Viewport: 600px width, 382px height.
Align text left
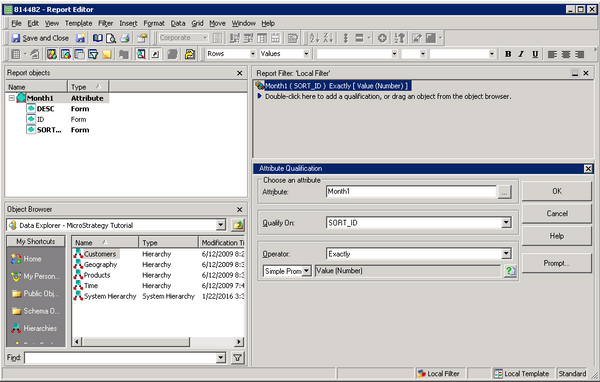pyautogui.click(x=552, y=54)
